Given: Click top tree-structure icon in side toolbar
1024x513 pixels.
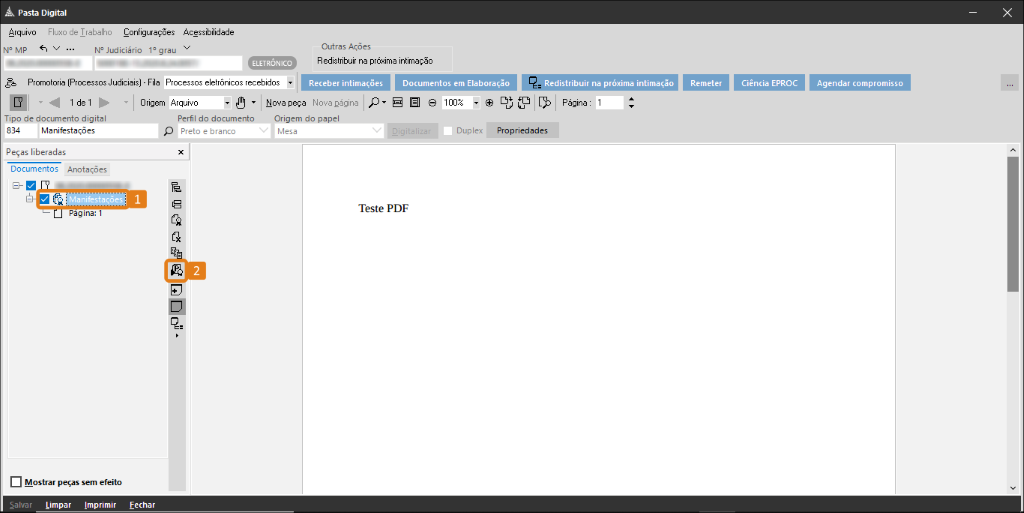Looking at the screenshot, I should tap(176, 187).
